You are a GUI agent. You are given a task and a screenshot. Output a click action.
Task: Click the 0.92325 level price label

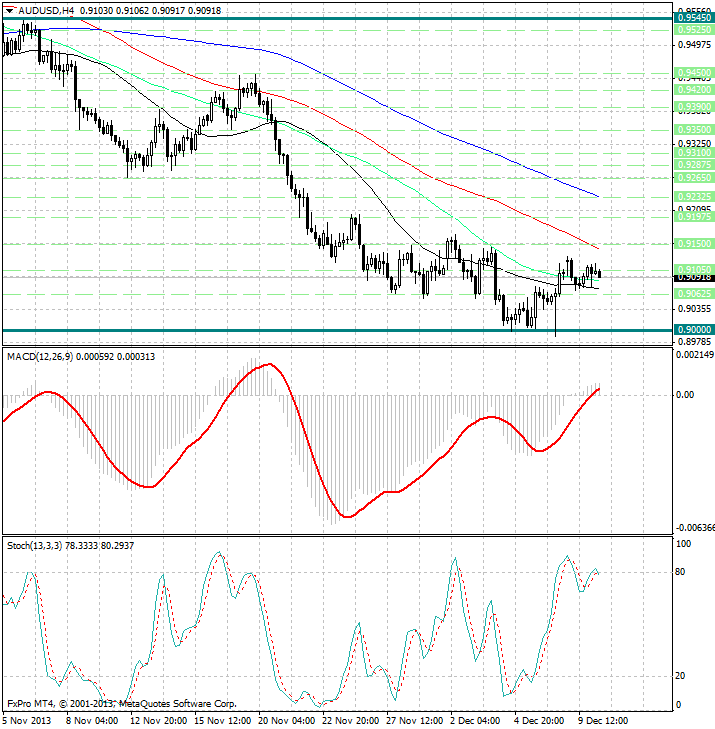coord(694,197)
